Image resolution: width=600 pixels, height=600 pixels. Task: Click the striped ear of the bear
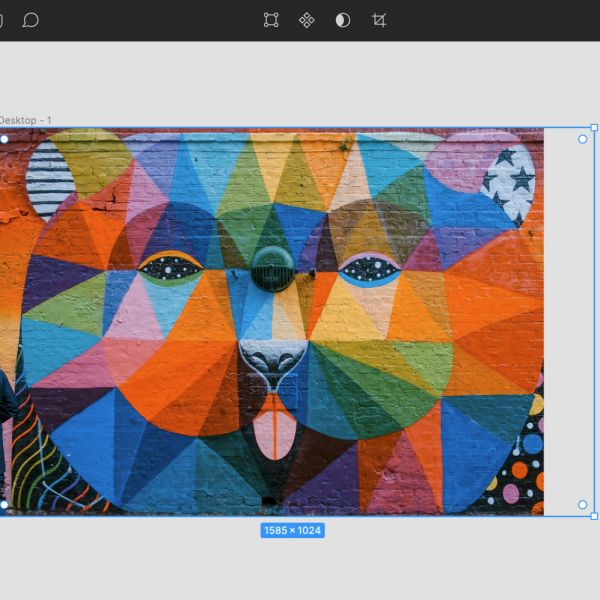pyautogui.click(x=48, y=180)
